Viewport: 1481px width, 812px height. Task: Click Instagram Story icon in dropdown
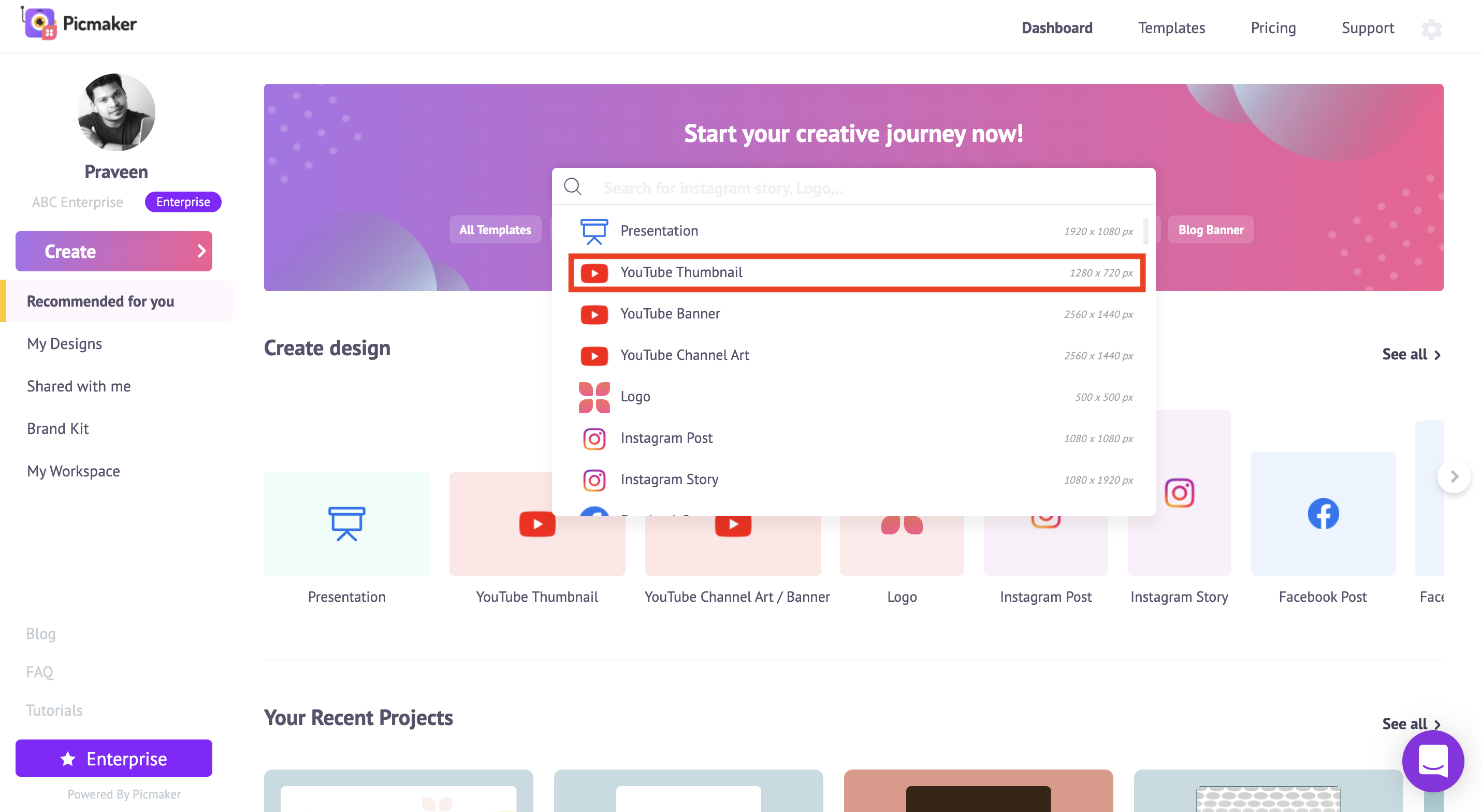tap(594, 480)
